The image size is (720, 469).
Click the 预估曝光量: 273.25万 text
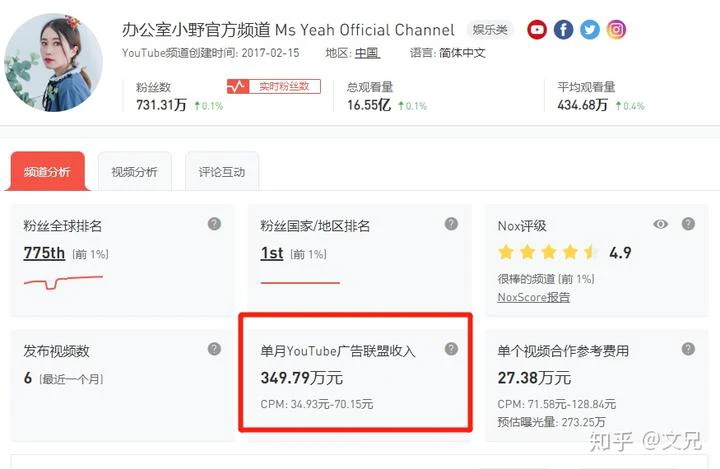coord(551,422)
